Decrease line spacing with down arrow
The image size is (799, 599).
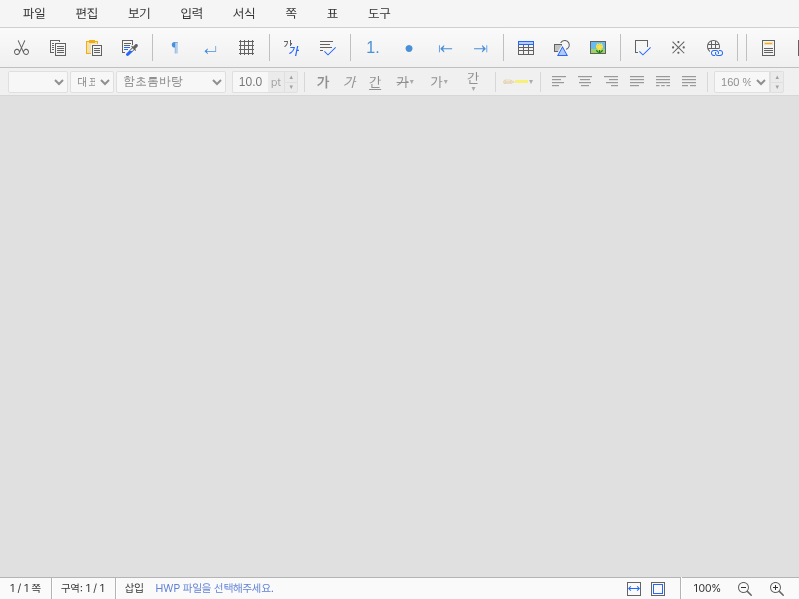tap(777, 87)
